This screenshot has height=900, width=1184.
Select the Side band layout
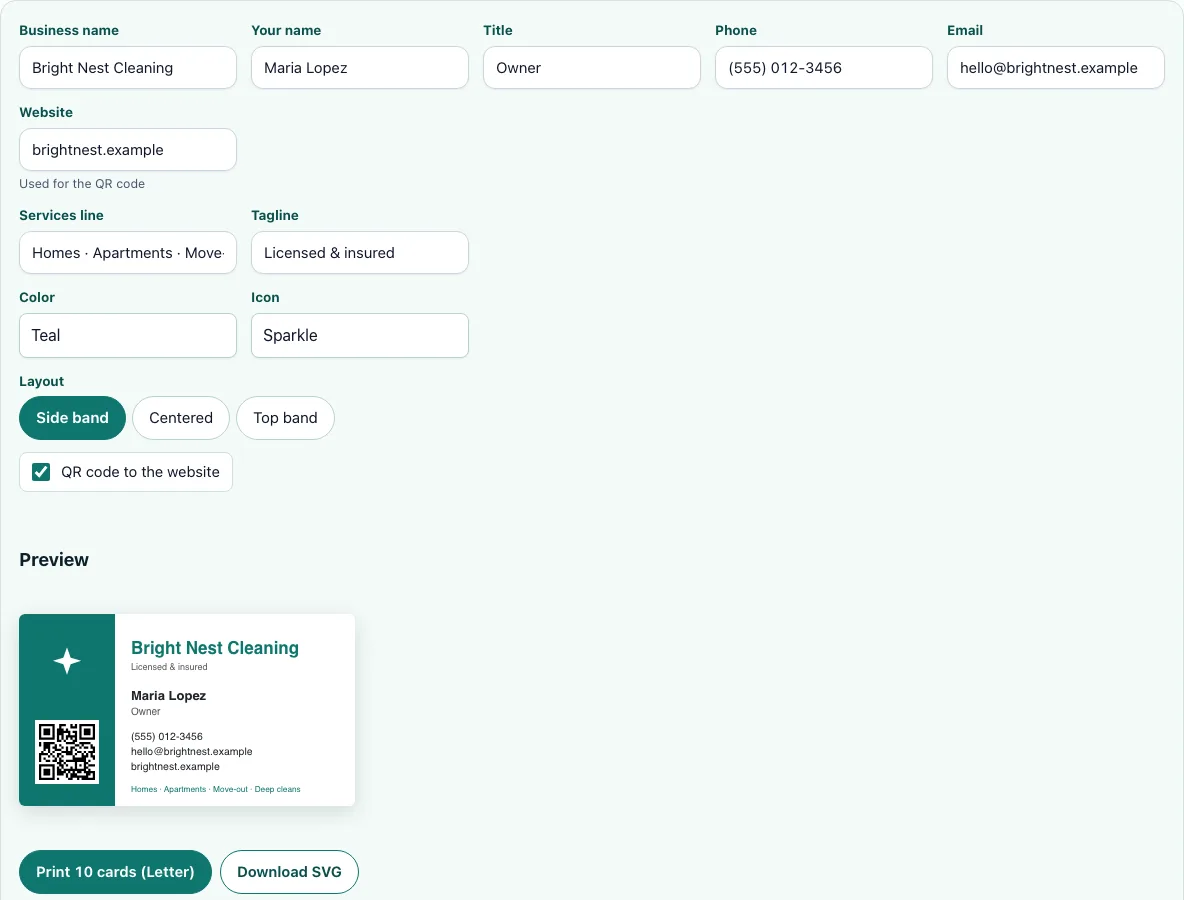(72, 418)
